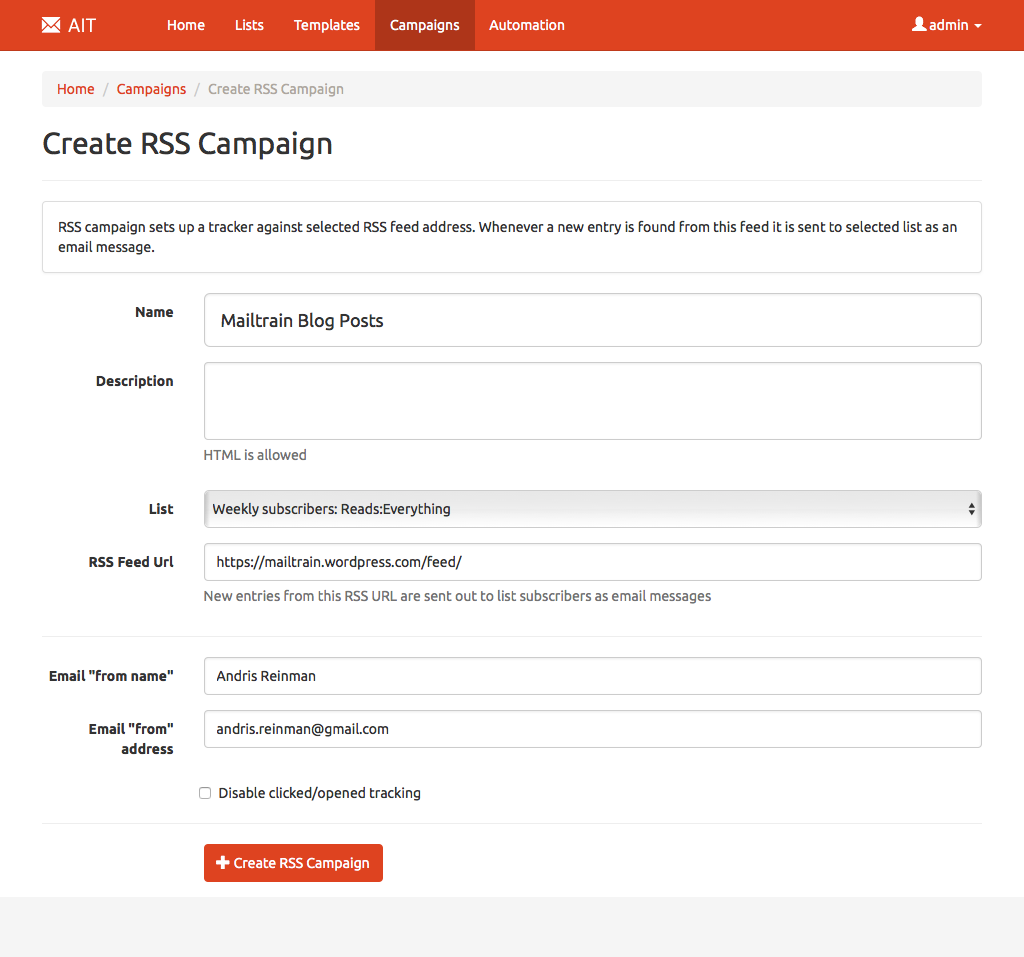This screenshot has height=957, width=1024.
Task: Click the envelope logo icon beside AIT
Action: [51, 25]
